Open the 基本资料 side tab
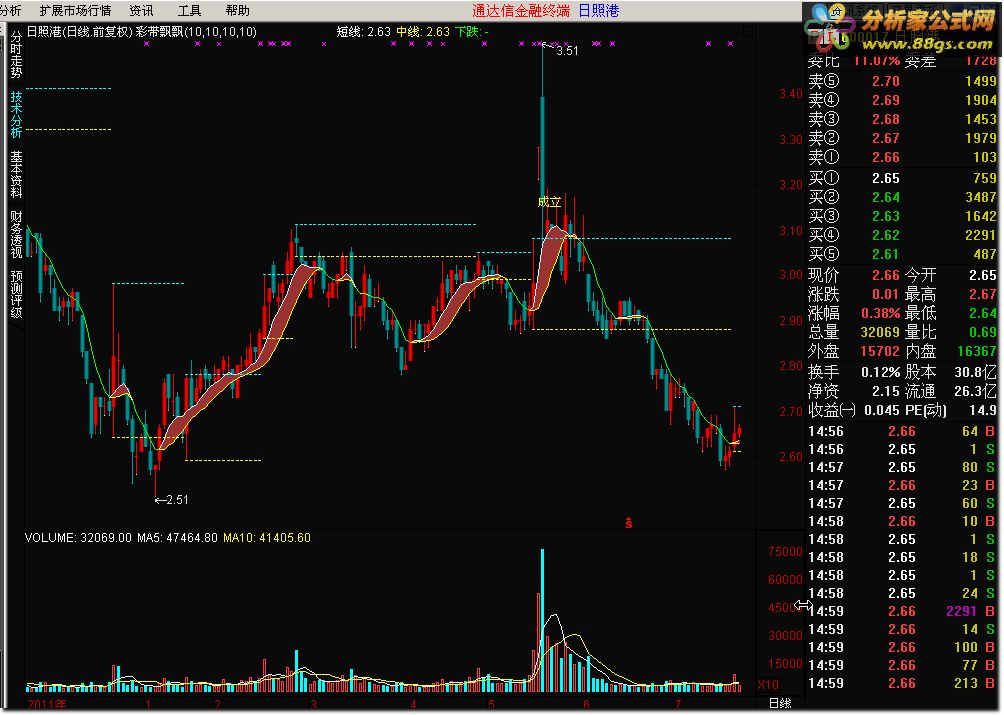Screen dimensions: 1004x715 tap(16, 174)
